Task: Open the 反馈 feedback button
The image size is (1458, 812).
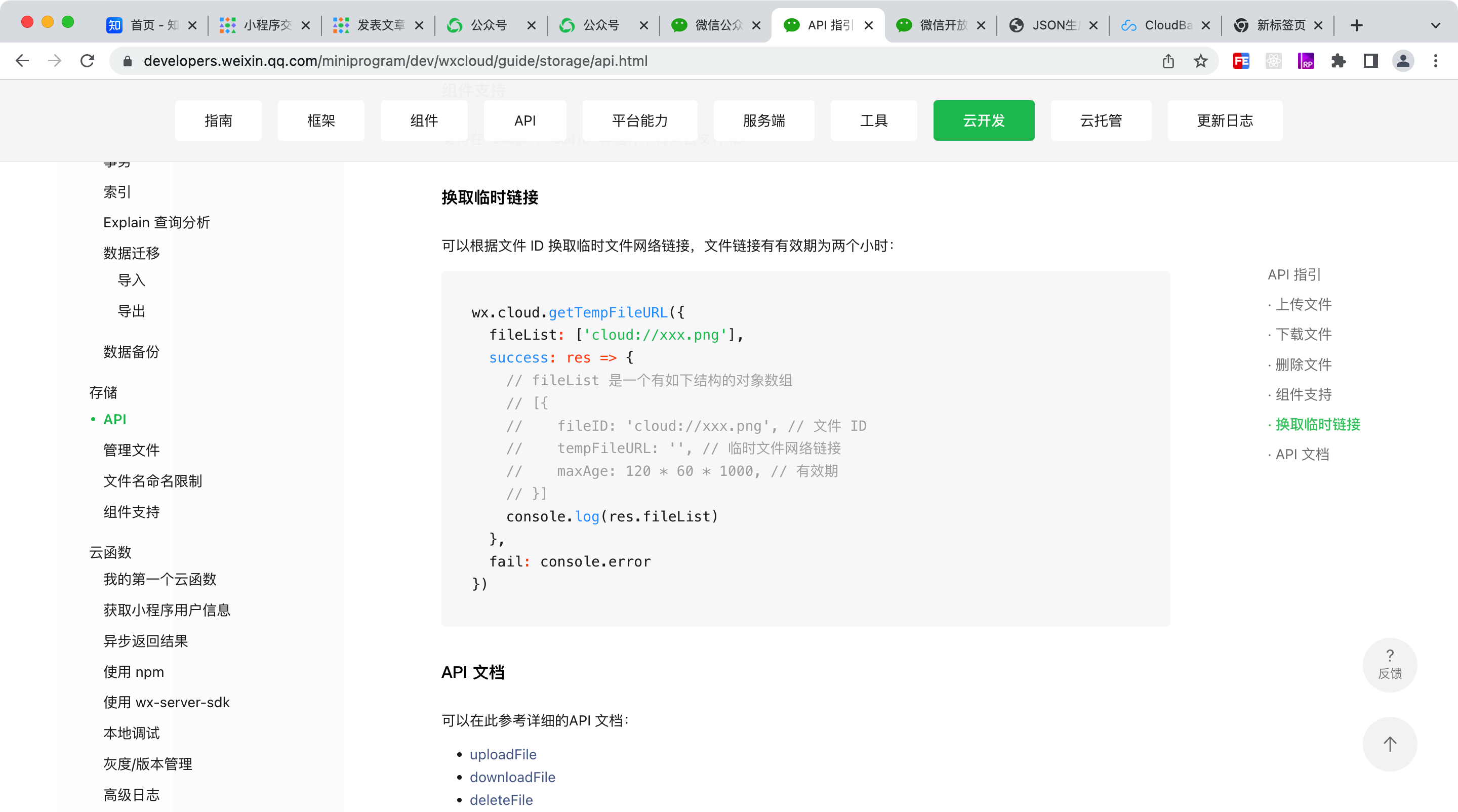Action: coord(1390,664)
